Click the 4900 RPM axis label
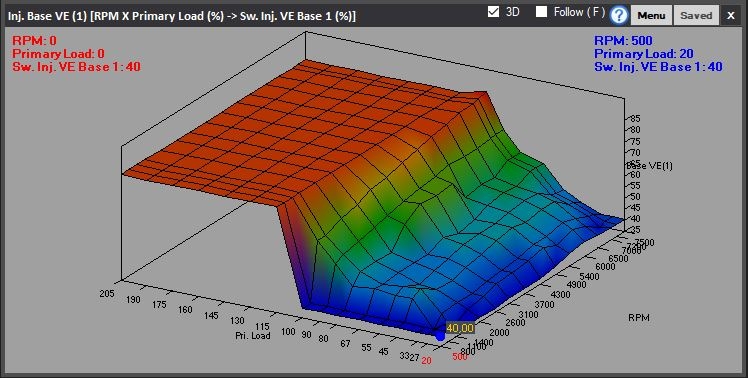This screenshot has width=748, height=378. (576, 285)
